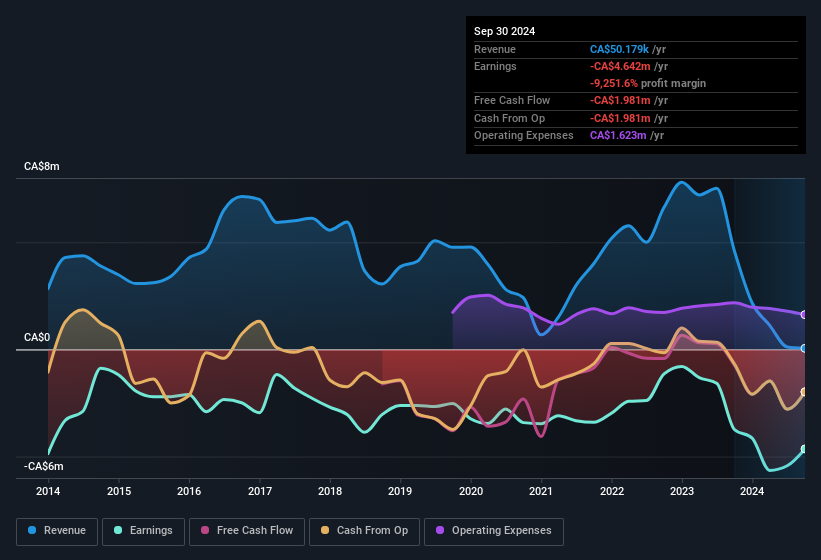The image size is (821, 560).
Task: Toggle the Cash From Op legend button
Action: tap(364, 531)
